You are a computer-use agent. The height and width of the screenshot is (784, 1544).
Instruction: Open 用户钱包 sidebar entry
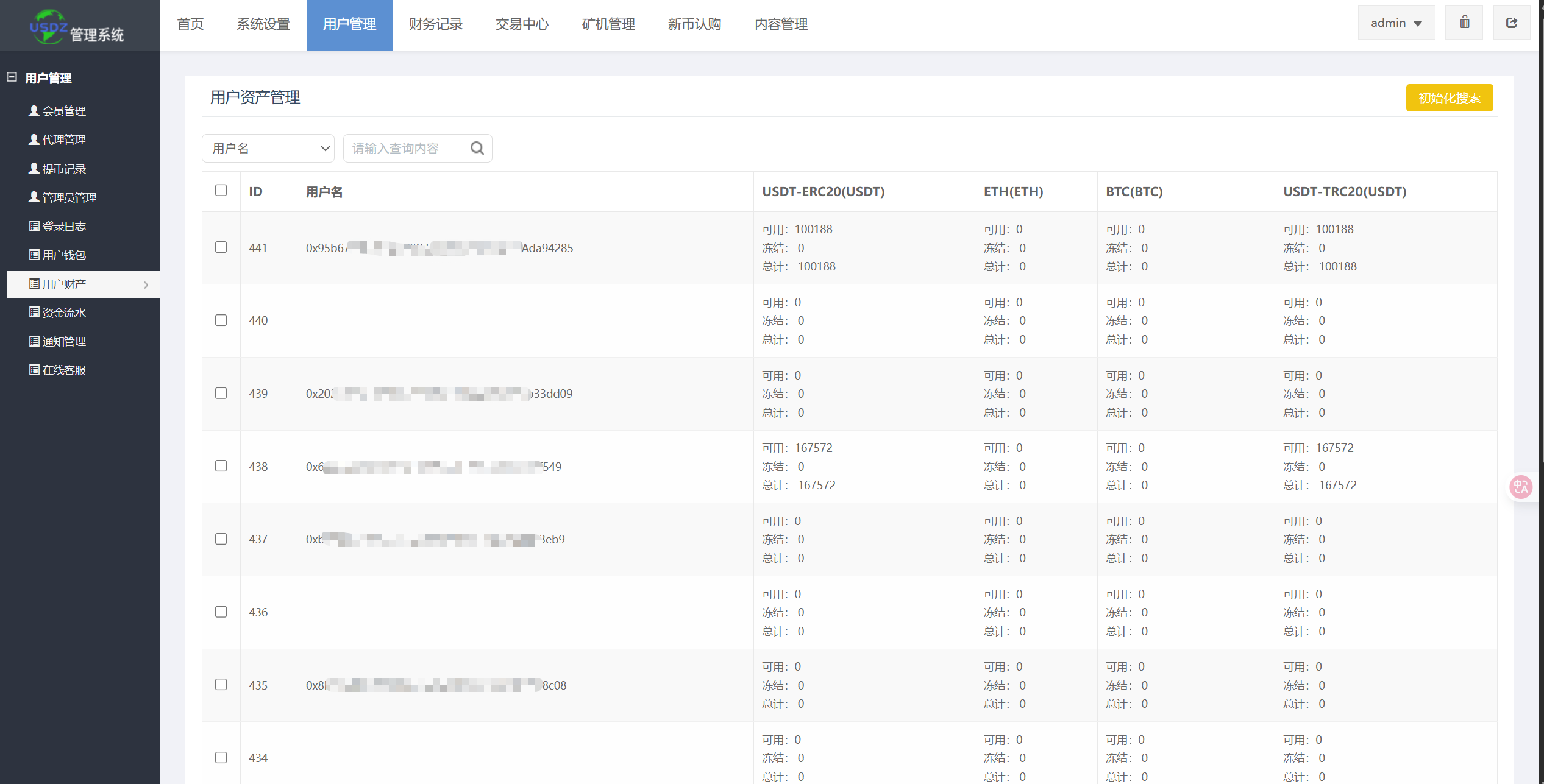point(64,255)
